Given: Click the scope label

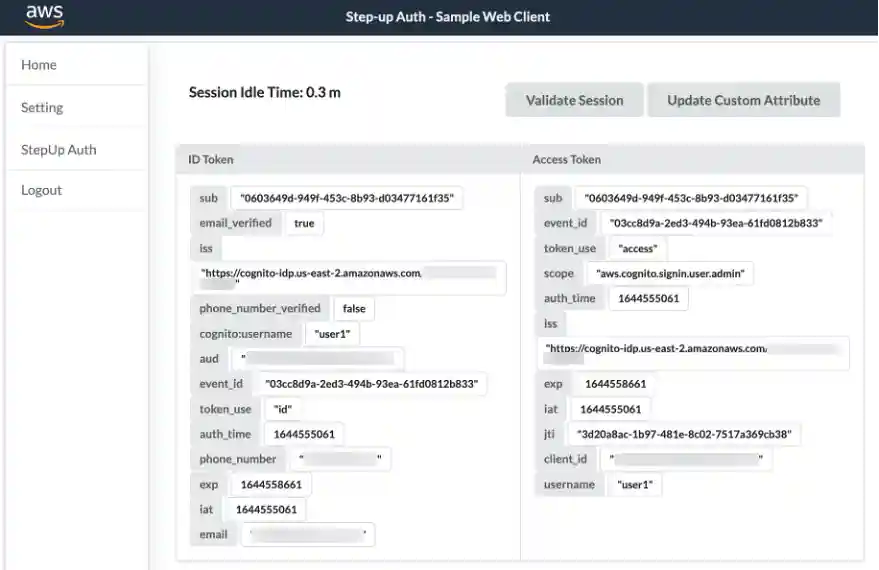Looking at the screenshot, I should coord(558,274).
